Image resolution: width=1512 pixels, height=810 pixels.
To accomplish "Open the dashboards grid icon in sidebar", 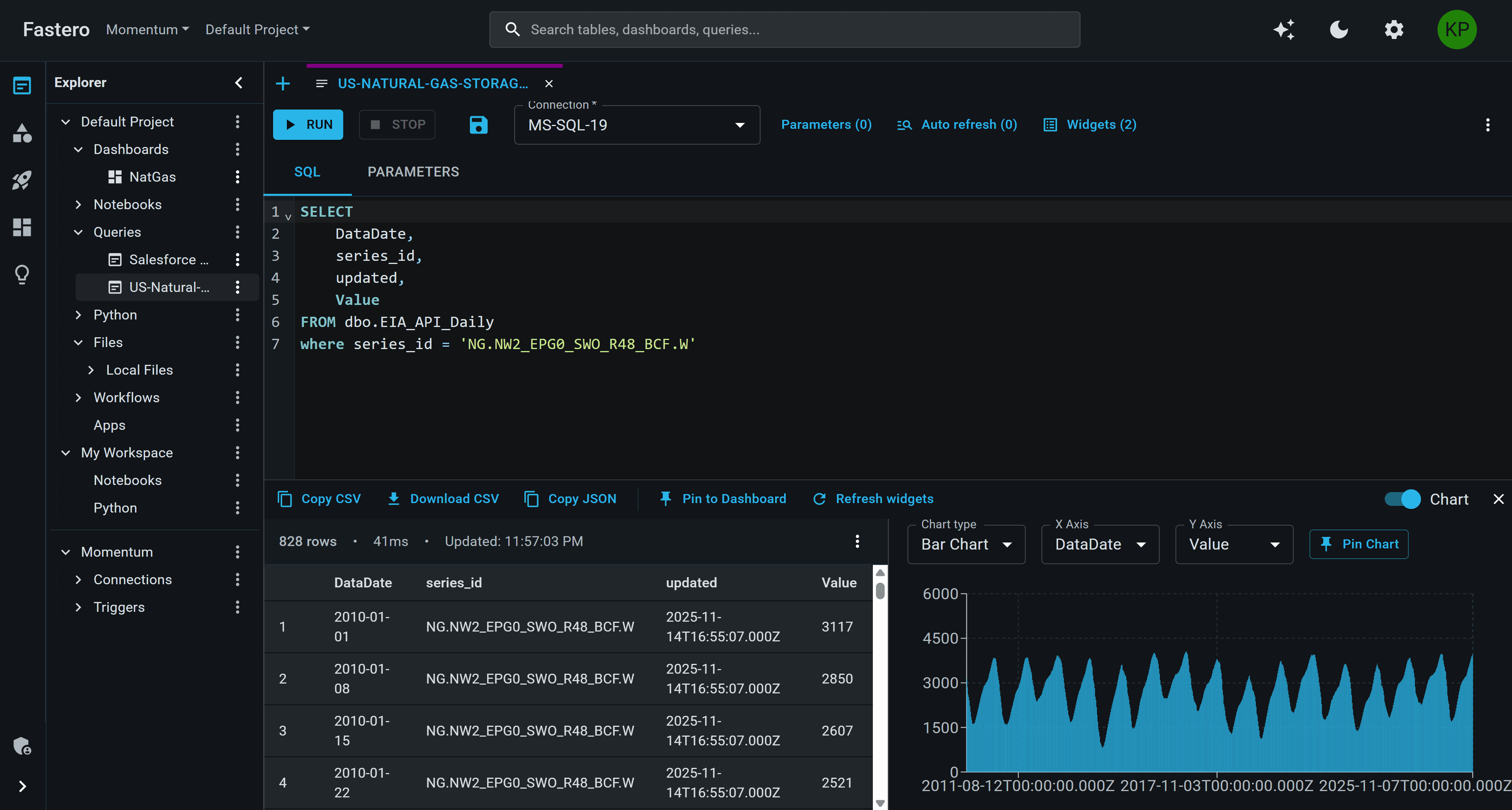I will coord(22,228).
